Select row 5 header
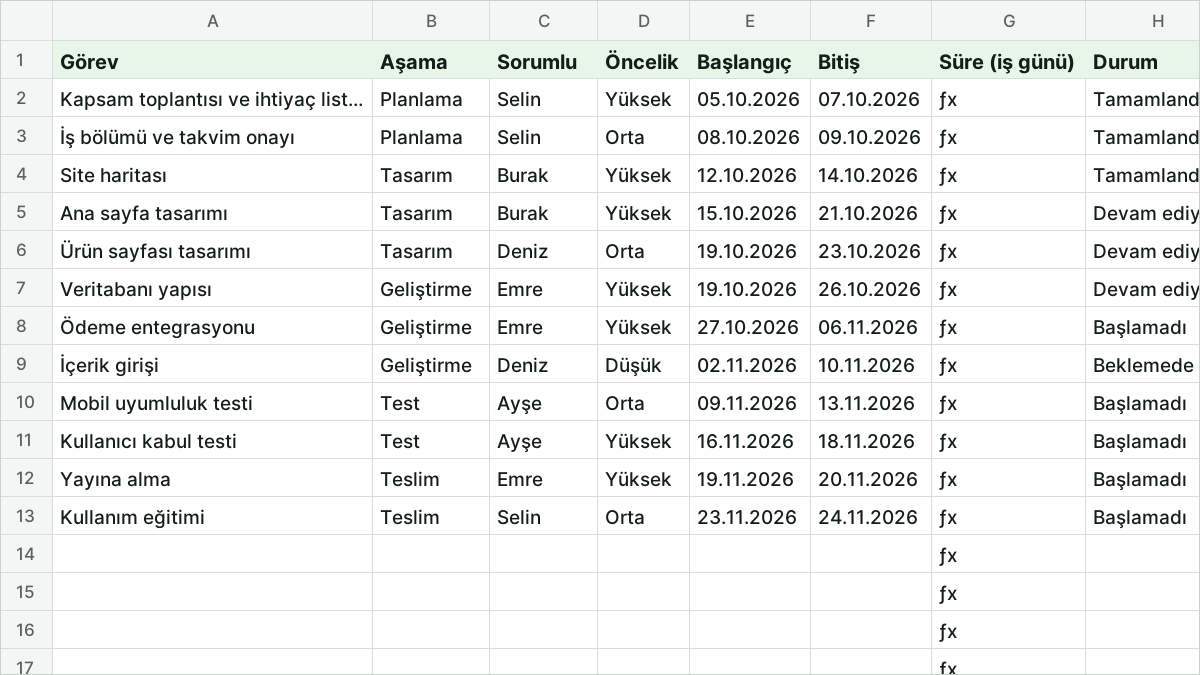This screenshot has width=1200, height=675. coord(26,213)
